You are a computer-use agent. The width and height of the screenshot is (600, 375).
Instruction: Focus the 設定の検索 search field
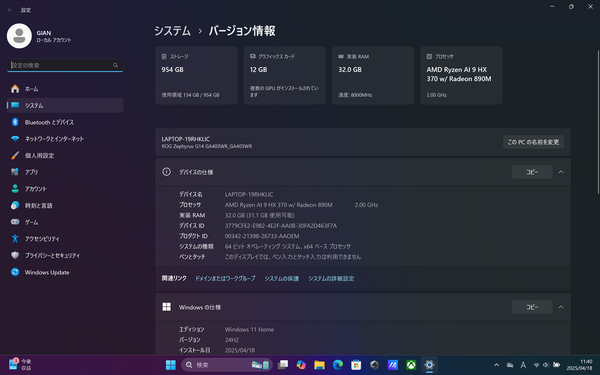click(x=65, y=65)
